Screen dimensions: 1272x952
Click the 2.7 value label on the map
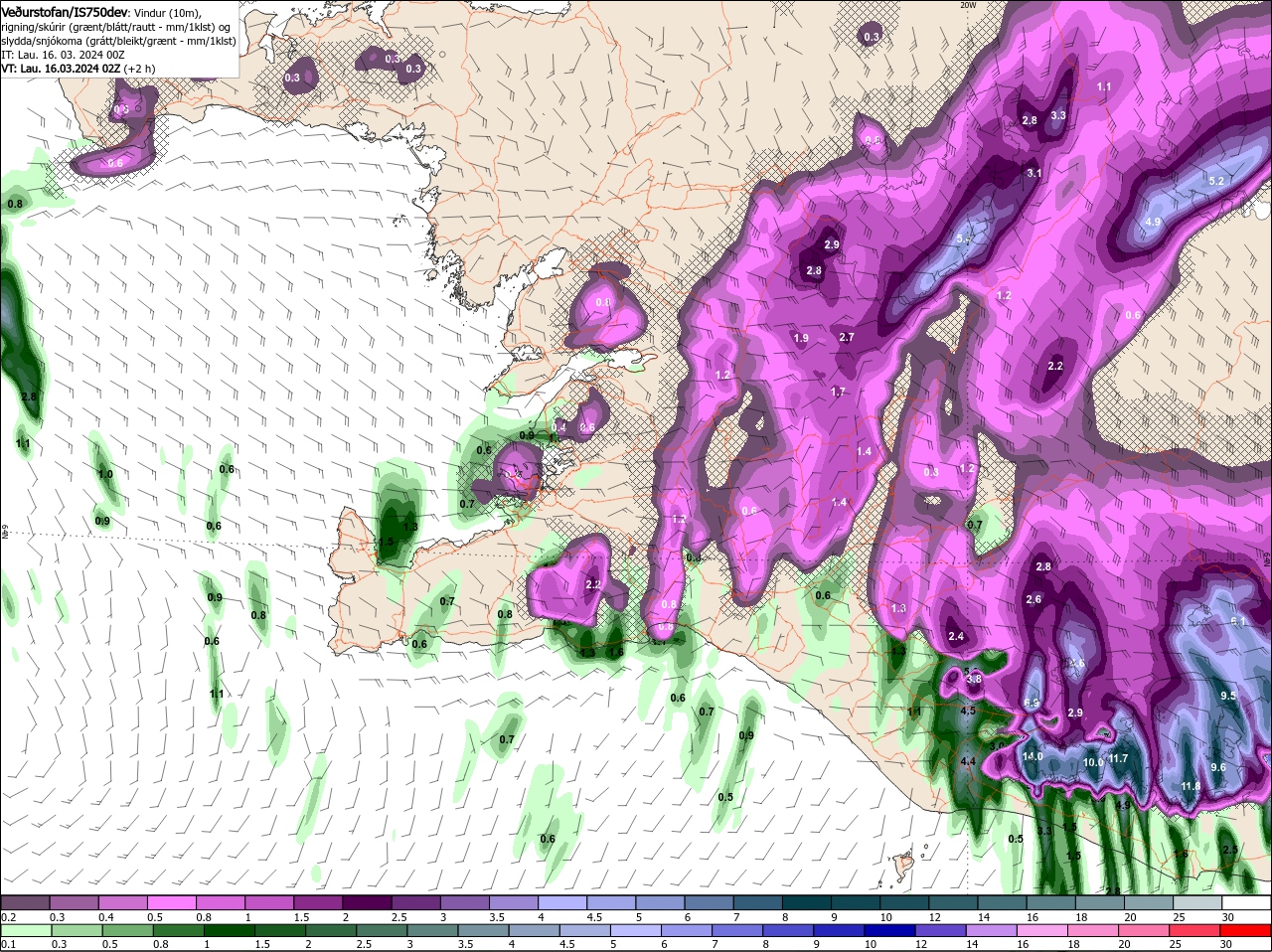[847, 337]
